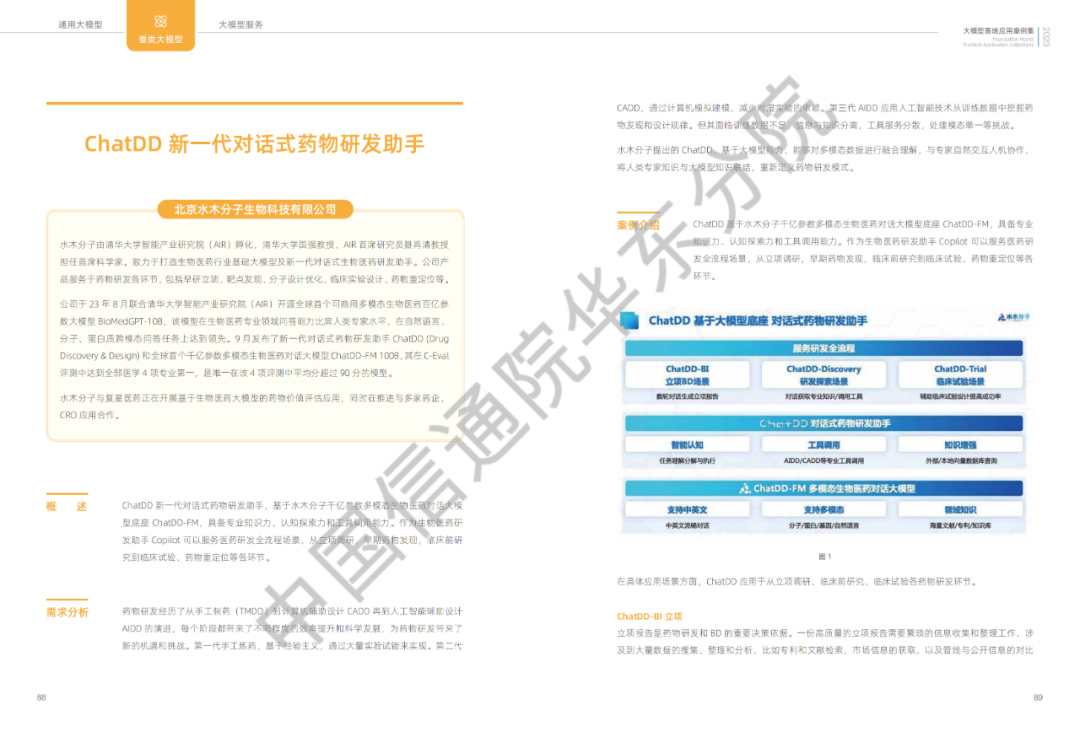Screen dimensions: 1080x732
Task: Select the highlighted orange 行业大模型 tab
Action: (x=160, y=25)
